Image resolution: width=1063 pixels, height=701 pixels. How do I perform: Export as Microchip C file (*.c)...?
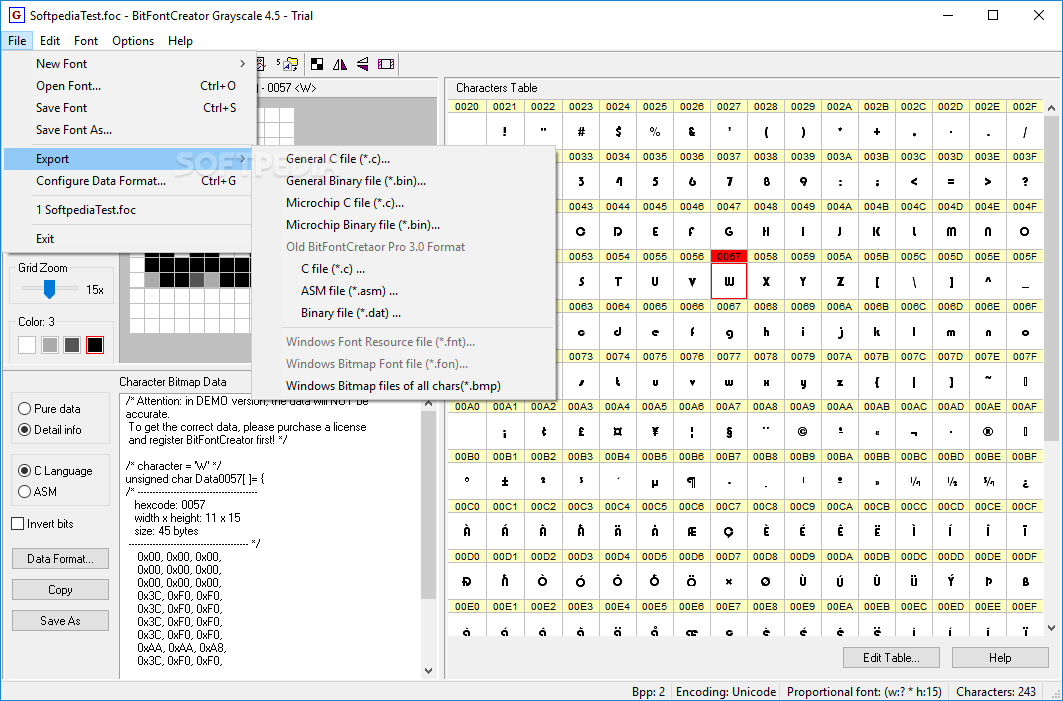tap(403, 203)
